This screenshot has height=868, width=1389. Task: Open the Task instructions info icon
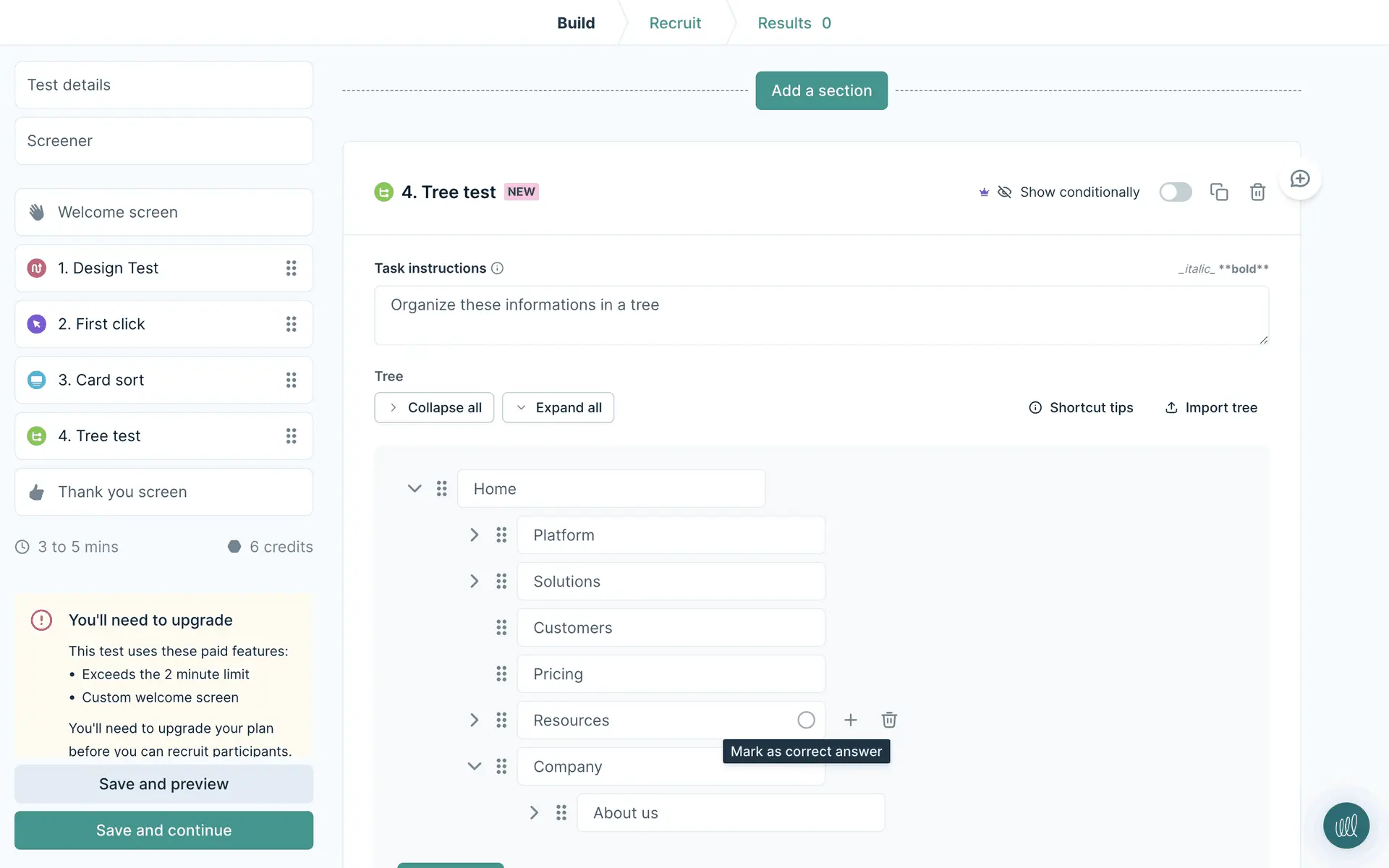[x=497, y=268]
